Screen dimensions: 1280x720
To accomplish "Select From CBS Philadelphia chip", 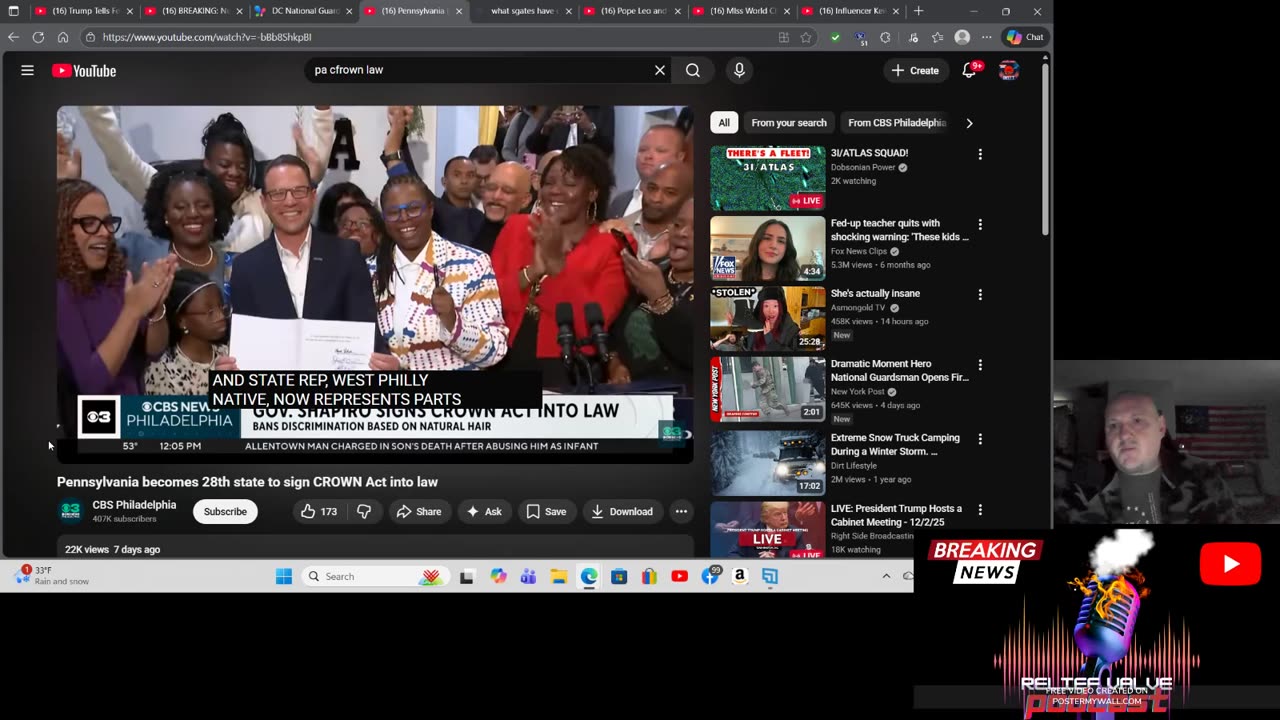I will 896,123.
